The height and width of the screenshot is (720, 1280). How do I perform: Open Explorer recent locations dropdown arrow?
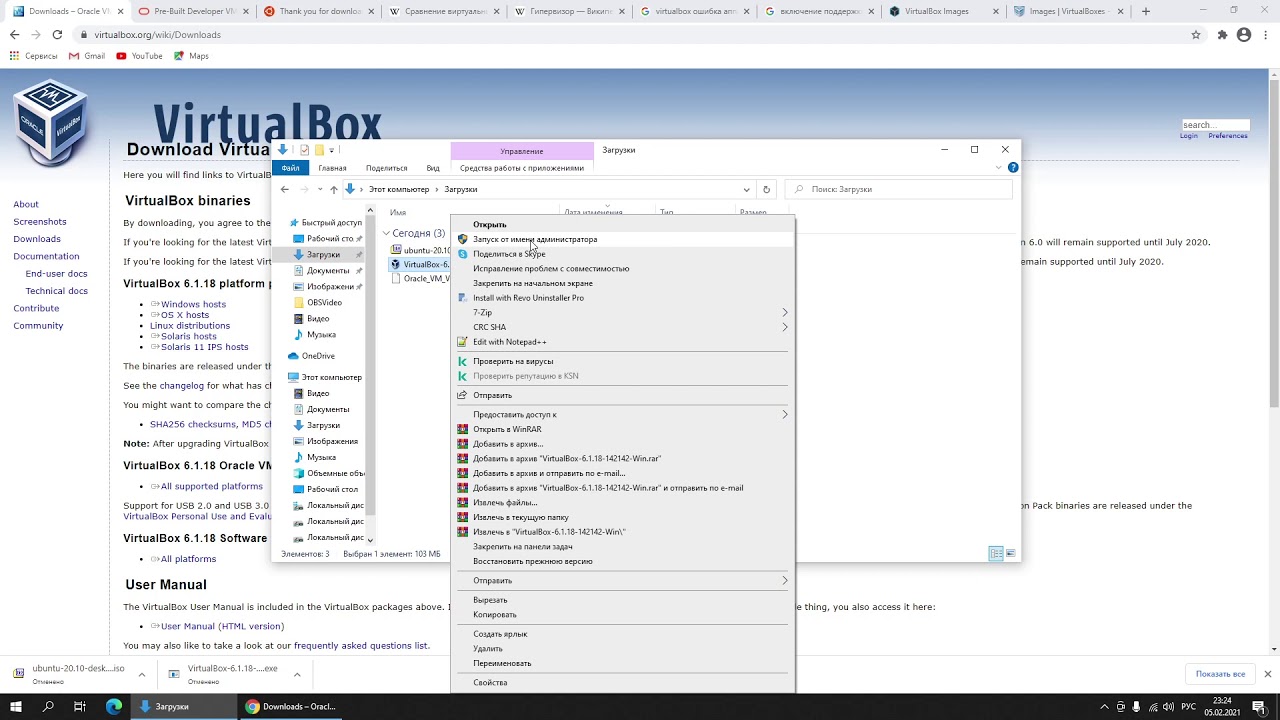tap(320, 189)
